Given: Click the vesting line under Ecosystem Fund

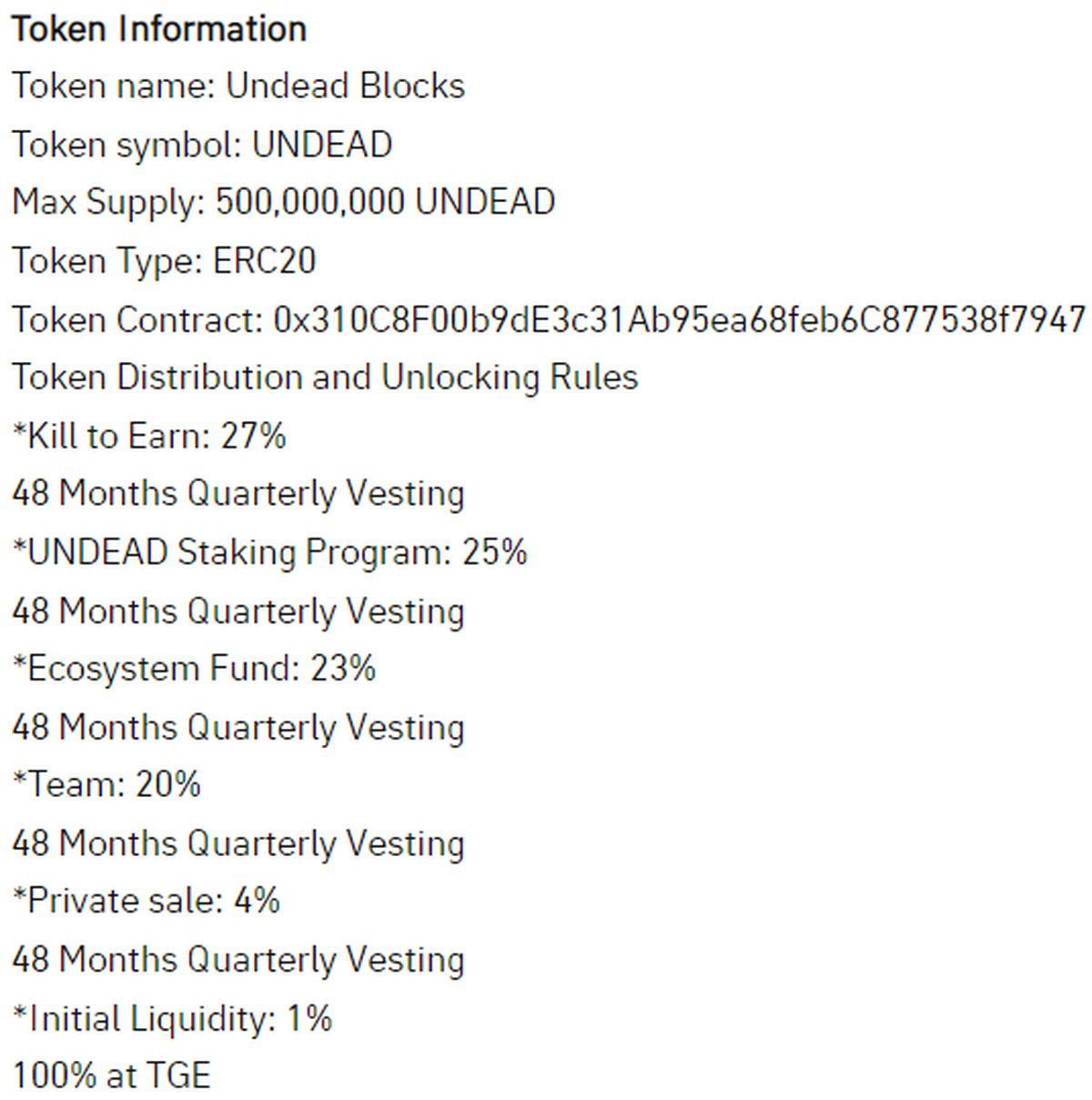Looking at the screenshot, I should pyautogui.click(x=238, y=727).
